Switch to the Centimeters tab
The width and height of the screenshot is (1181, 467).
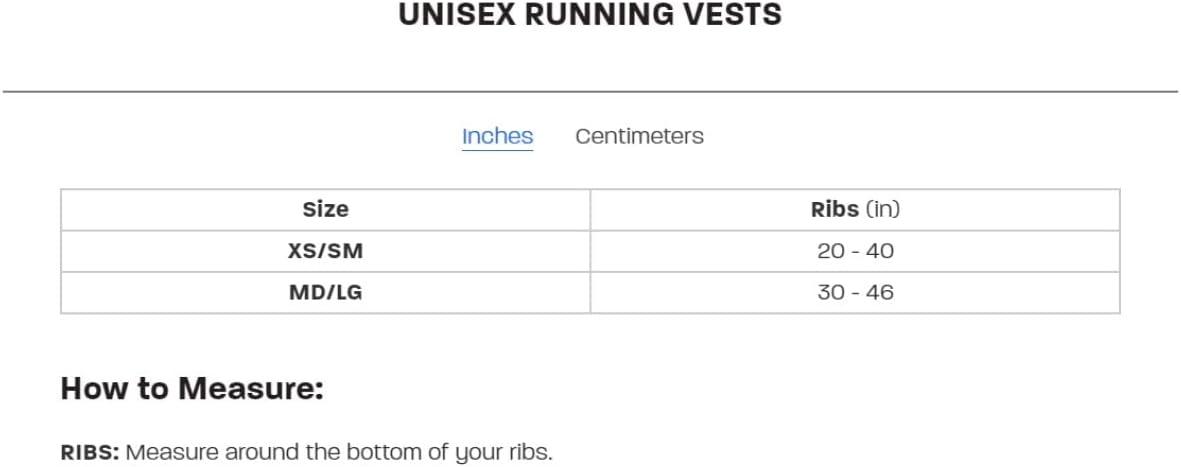(639, 136)
